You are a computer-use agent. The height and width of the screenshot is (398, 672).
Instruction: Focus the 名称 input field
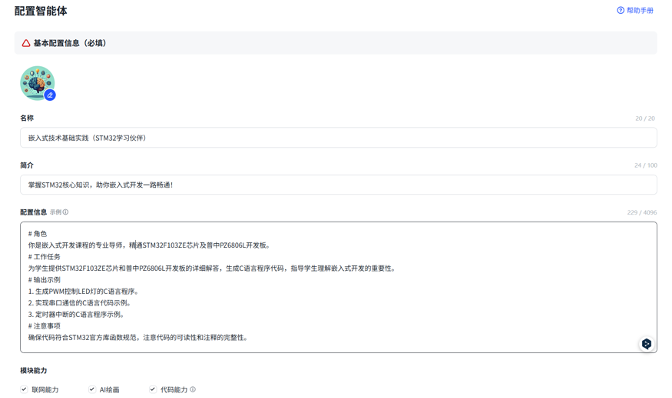[338, 138]
